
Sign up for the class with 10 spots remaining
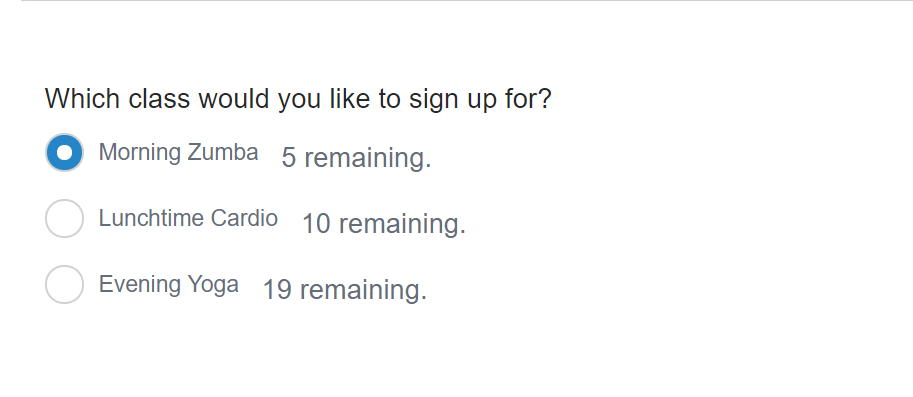tap(64, 218)
